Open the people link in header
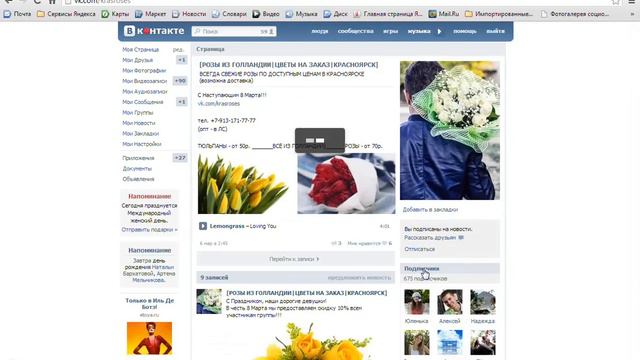640x360 pixels. click(320, 31)
